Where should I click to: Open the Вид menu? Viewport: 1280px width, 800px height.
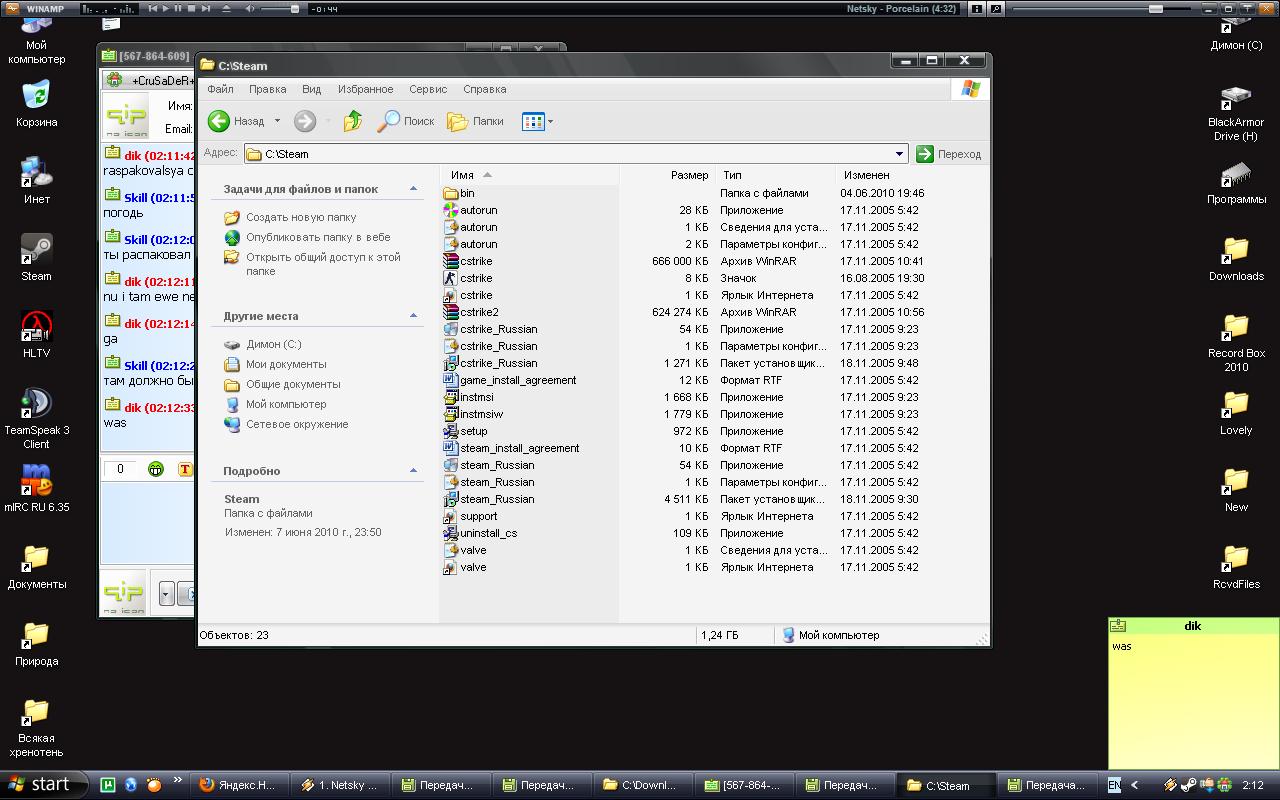(x=311, y=89)
